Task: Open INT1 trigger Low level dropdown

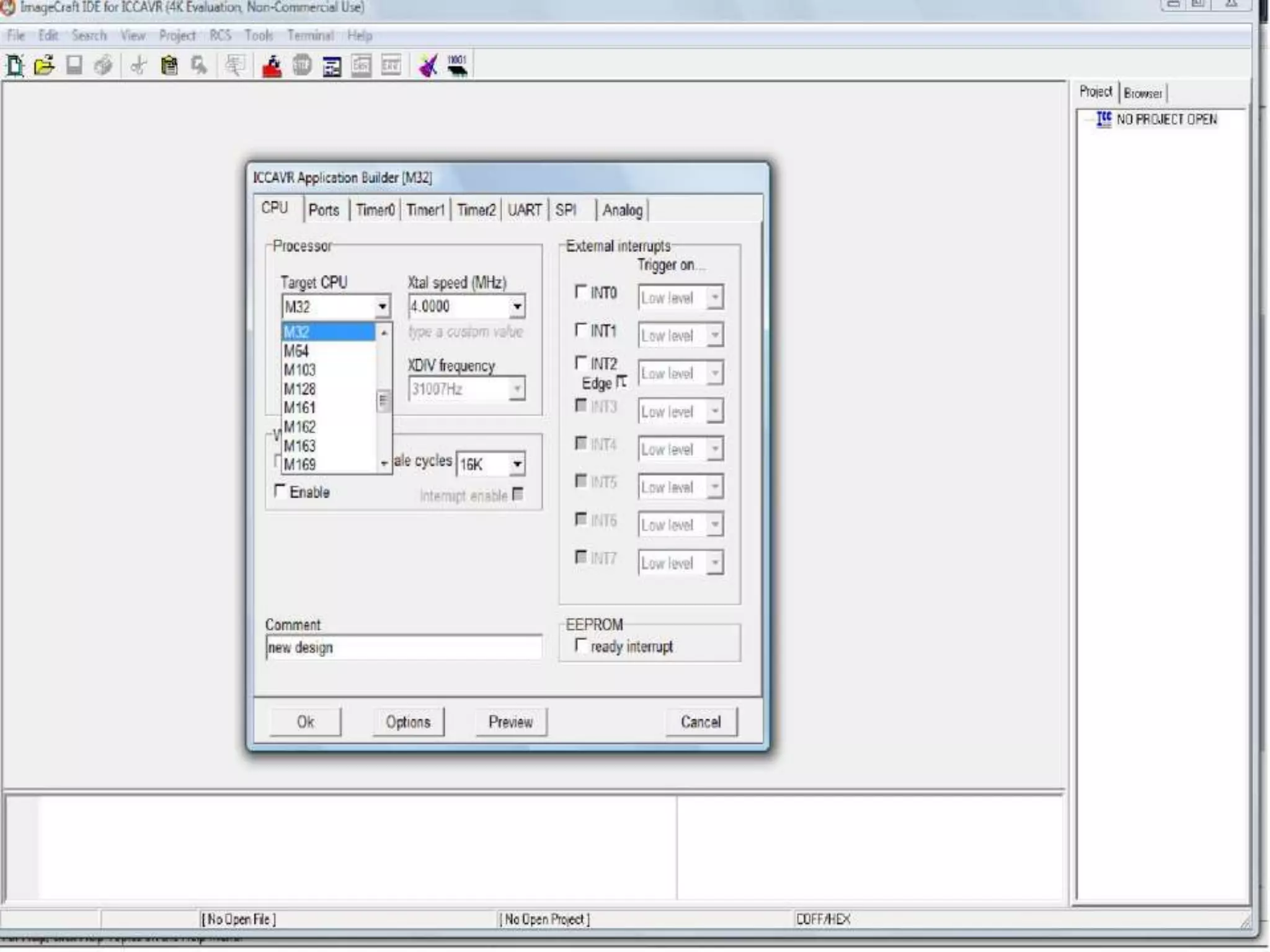Action: click(715, 335)
